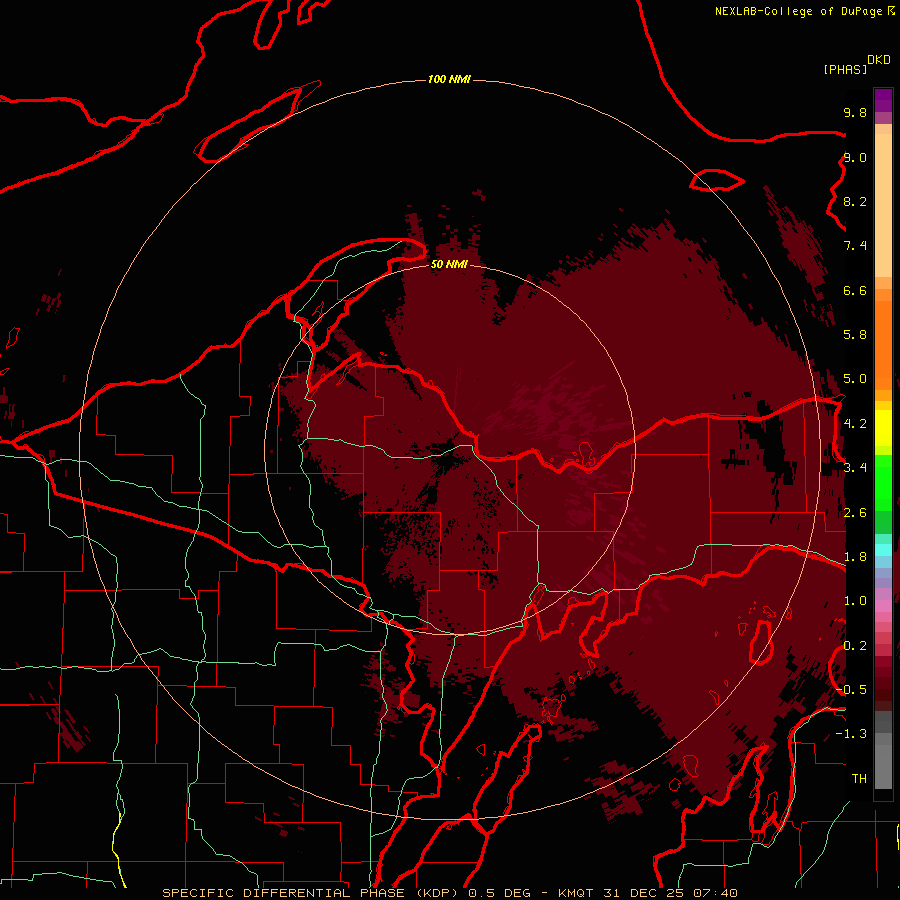Click the purple band at the top of the color bar
This screenshot has width=900, height=900.
[883, 100]
